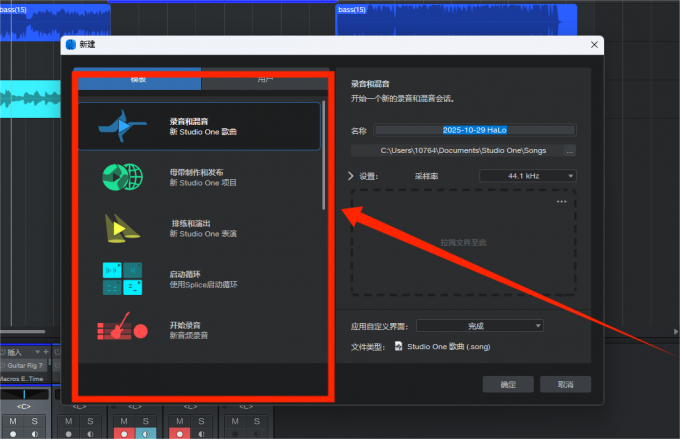Turn off the active cyan monitor button
This screenshot has height=439, width=680.
(146, 434)
